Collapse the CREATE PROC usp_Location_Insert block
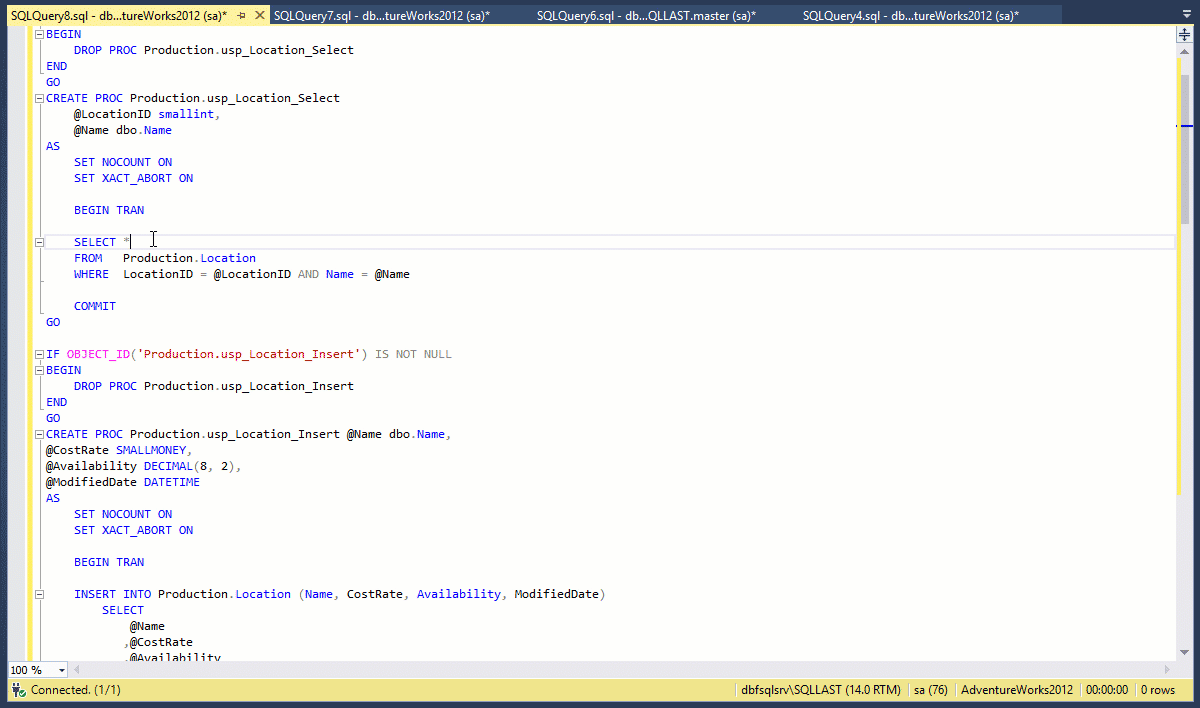This screenshot has height=708, width=1200. 39,434
